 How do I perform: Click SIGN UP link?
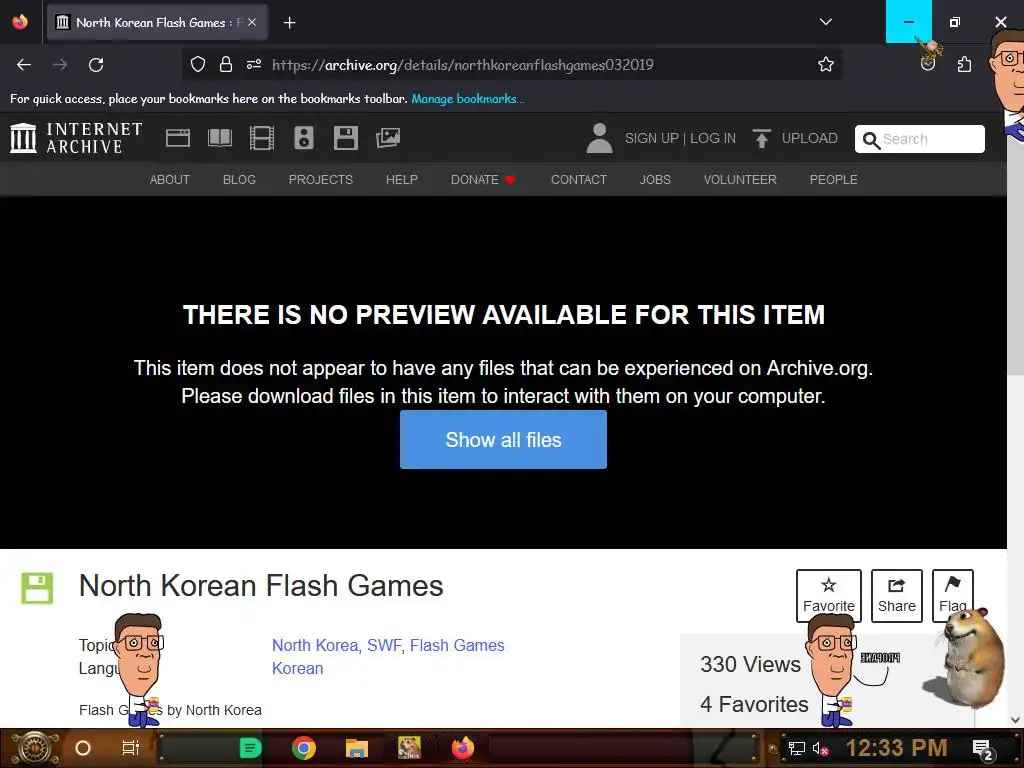click(652, 138)
